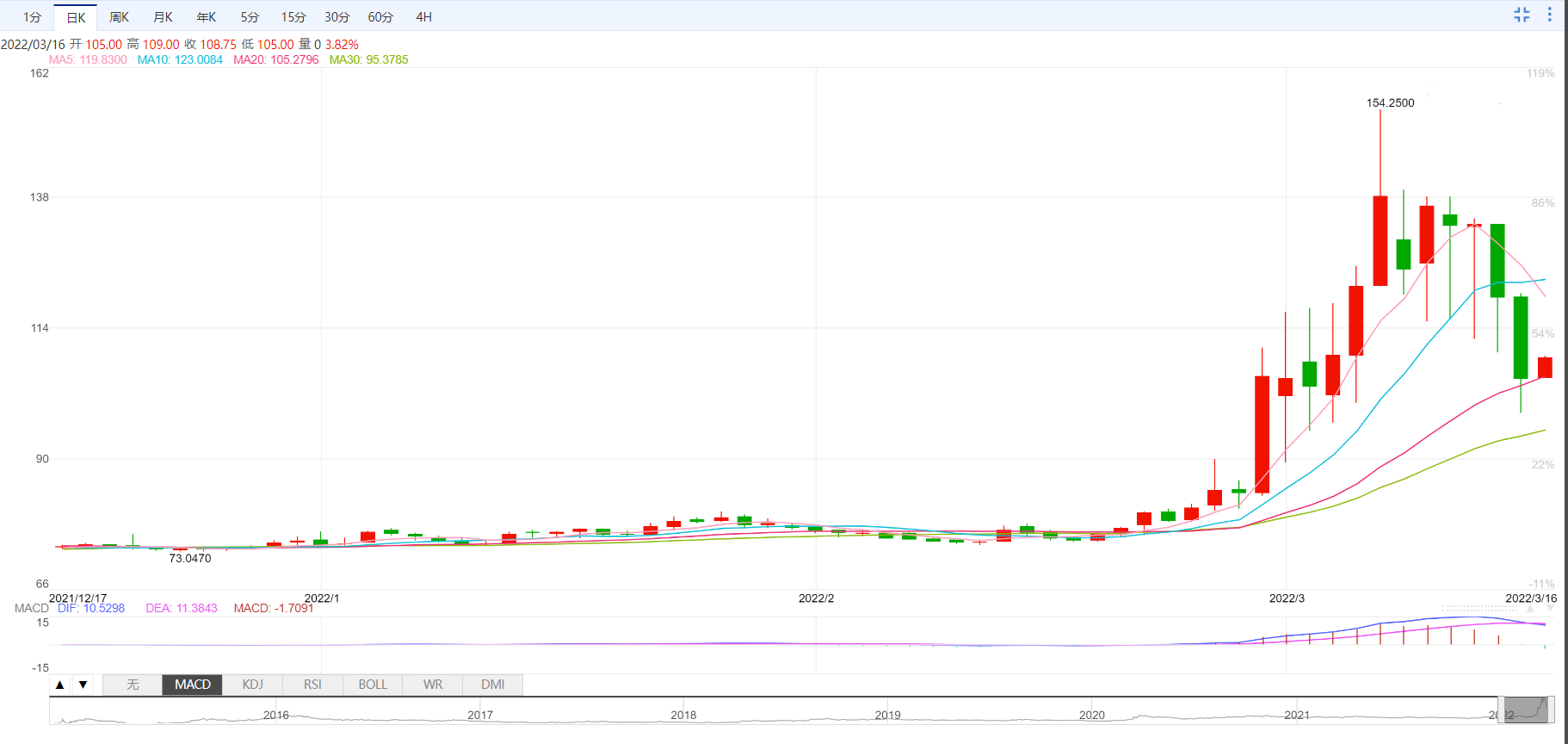Click 2018 in the timeline navigator

coord(684,715)
